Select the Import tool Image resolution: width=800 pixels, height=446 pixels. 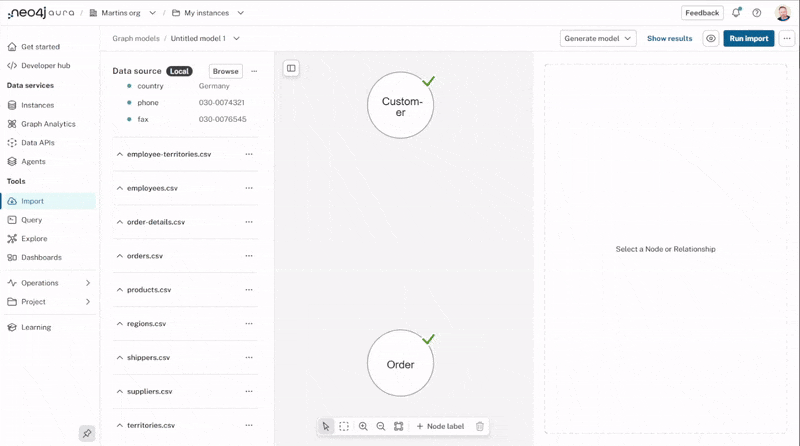[49, 201]
